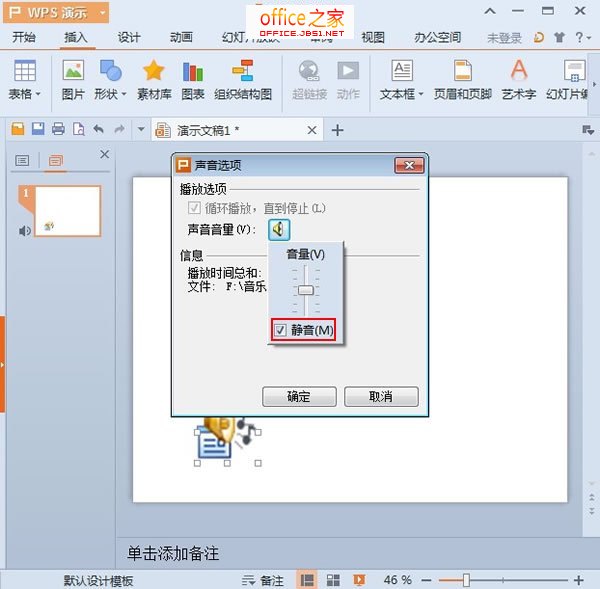Undo the last action
This screenshot has height=589, width=600.
pos(99,129)
